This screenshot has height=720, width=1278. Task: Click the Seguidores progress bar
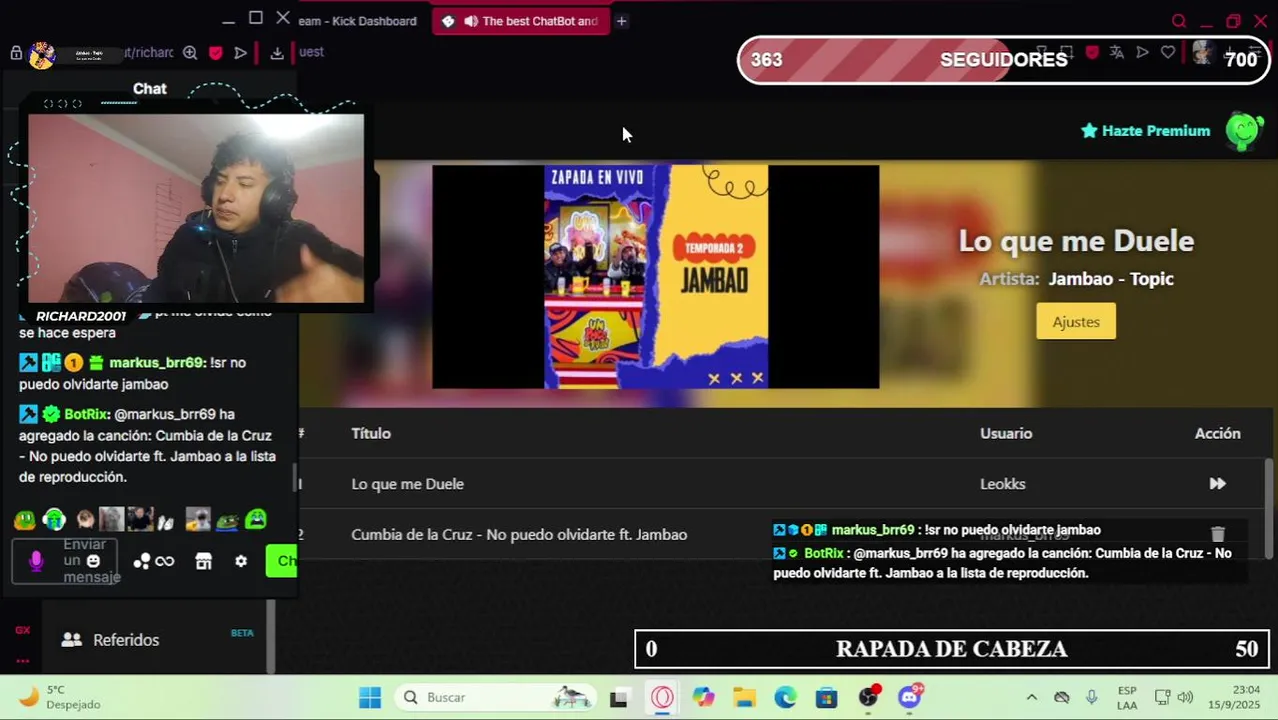pyautogui.click(x=1003, y=60)
